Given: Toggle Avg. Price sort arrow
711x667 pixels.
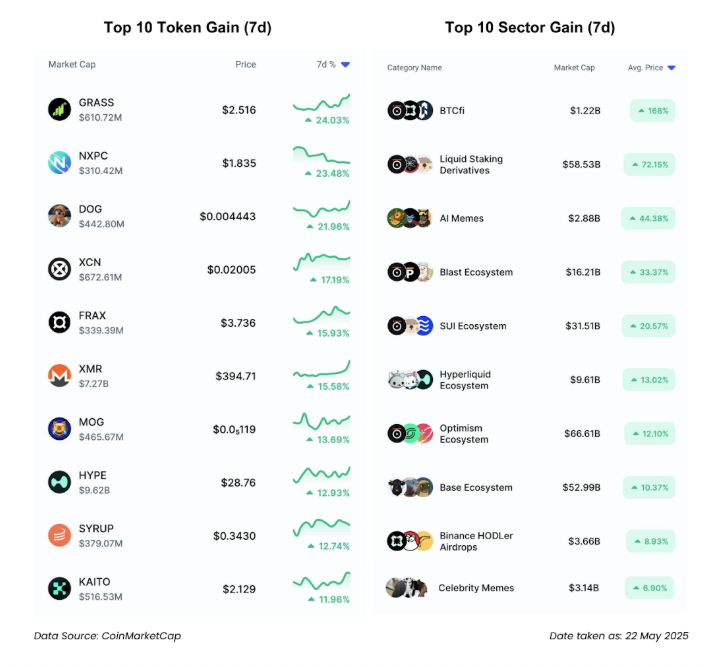Looking at the screenshot, I should pyautogui.click(x=672, y=68).
